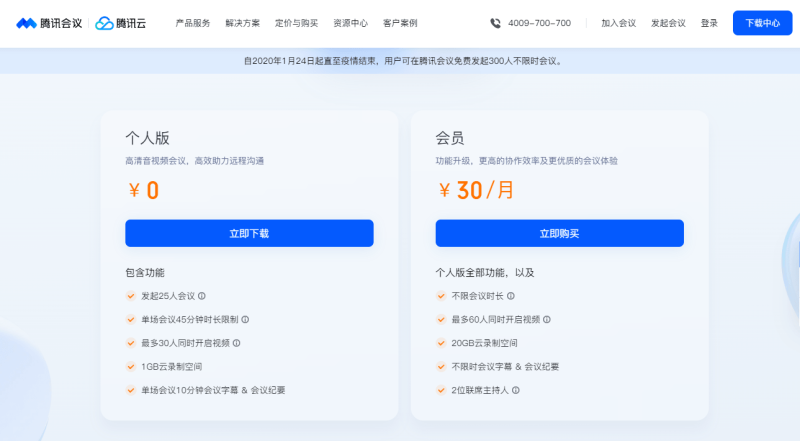This screenshot has height=441, width=800.
Task: Open info icon next to 发起25人会议
Action: click(202, 296)
